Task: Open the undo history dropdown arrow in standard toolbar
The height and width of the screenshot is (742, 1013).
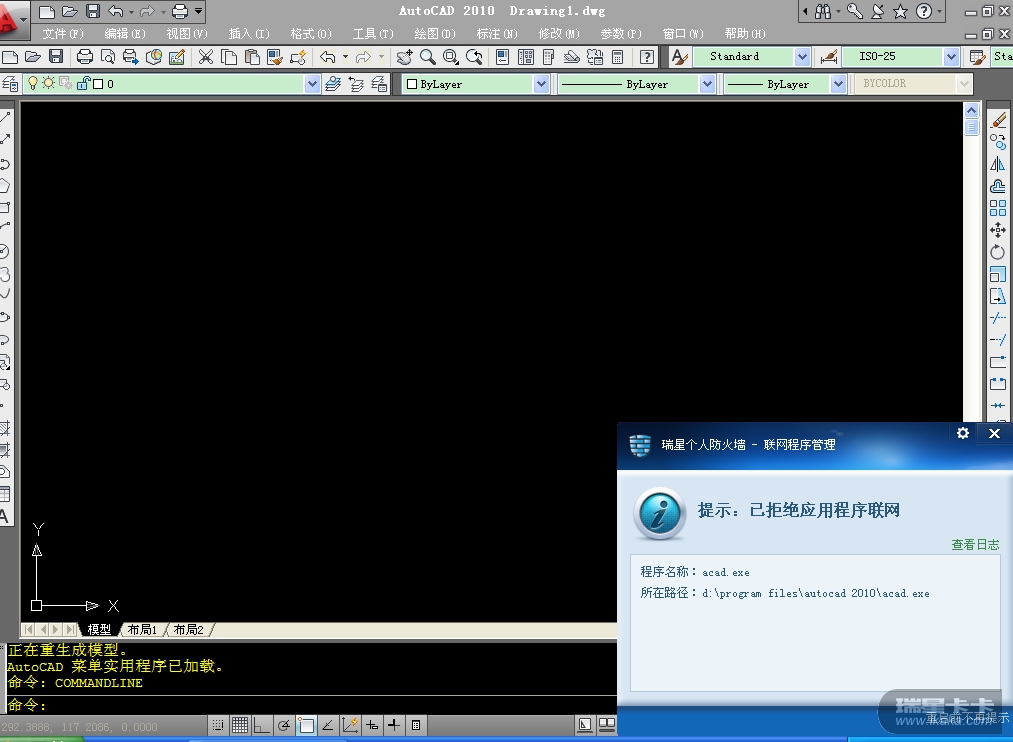Action: click(345, 57)
